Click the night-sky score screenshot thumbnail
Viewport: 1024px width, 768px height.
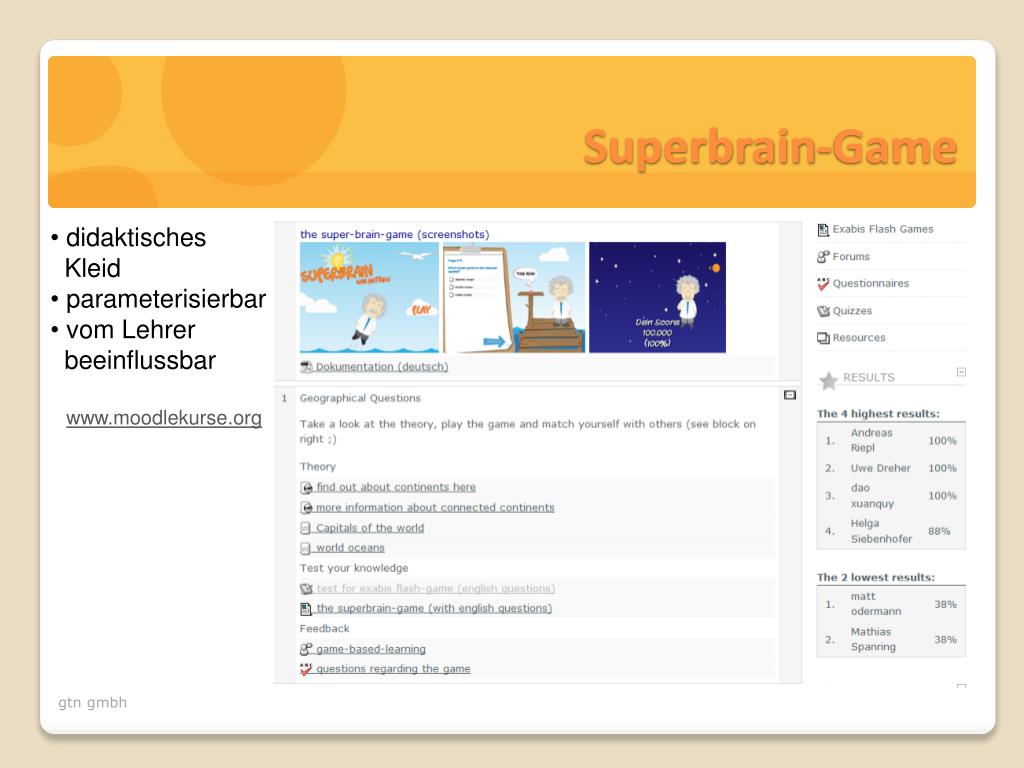tap(657, 297)
